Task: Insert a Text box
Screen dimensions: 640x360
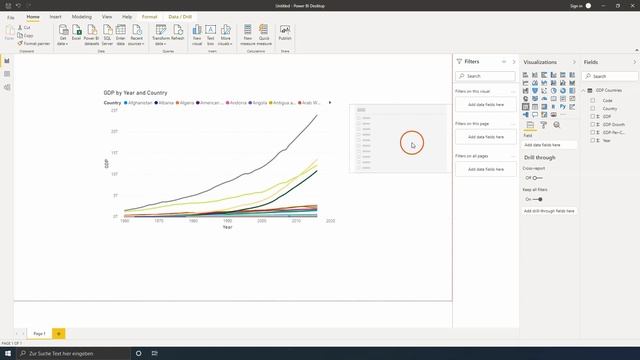Action: click(x=210, y=35)
